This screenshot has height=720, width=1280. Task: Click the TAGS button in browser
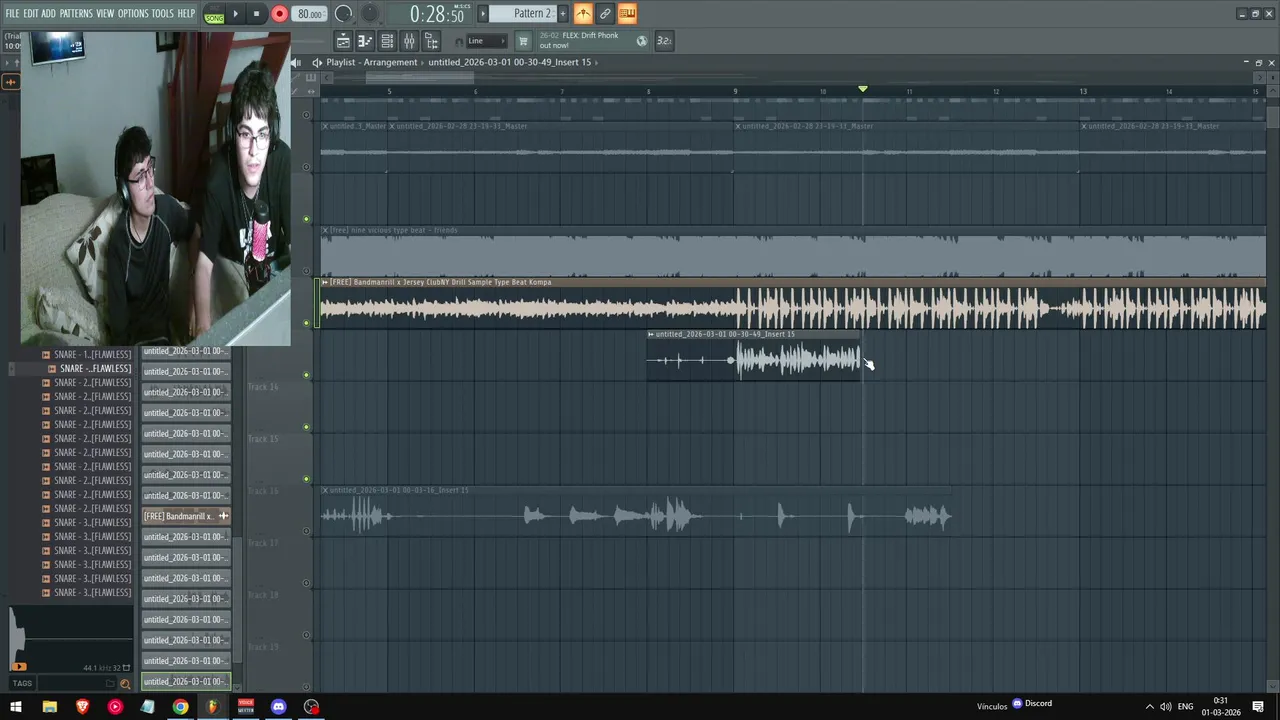pyautogui.click(x=22, y=683)
